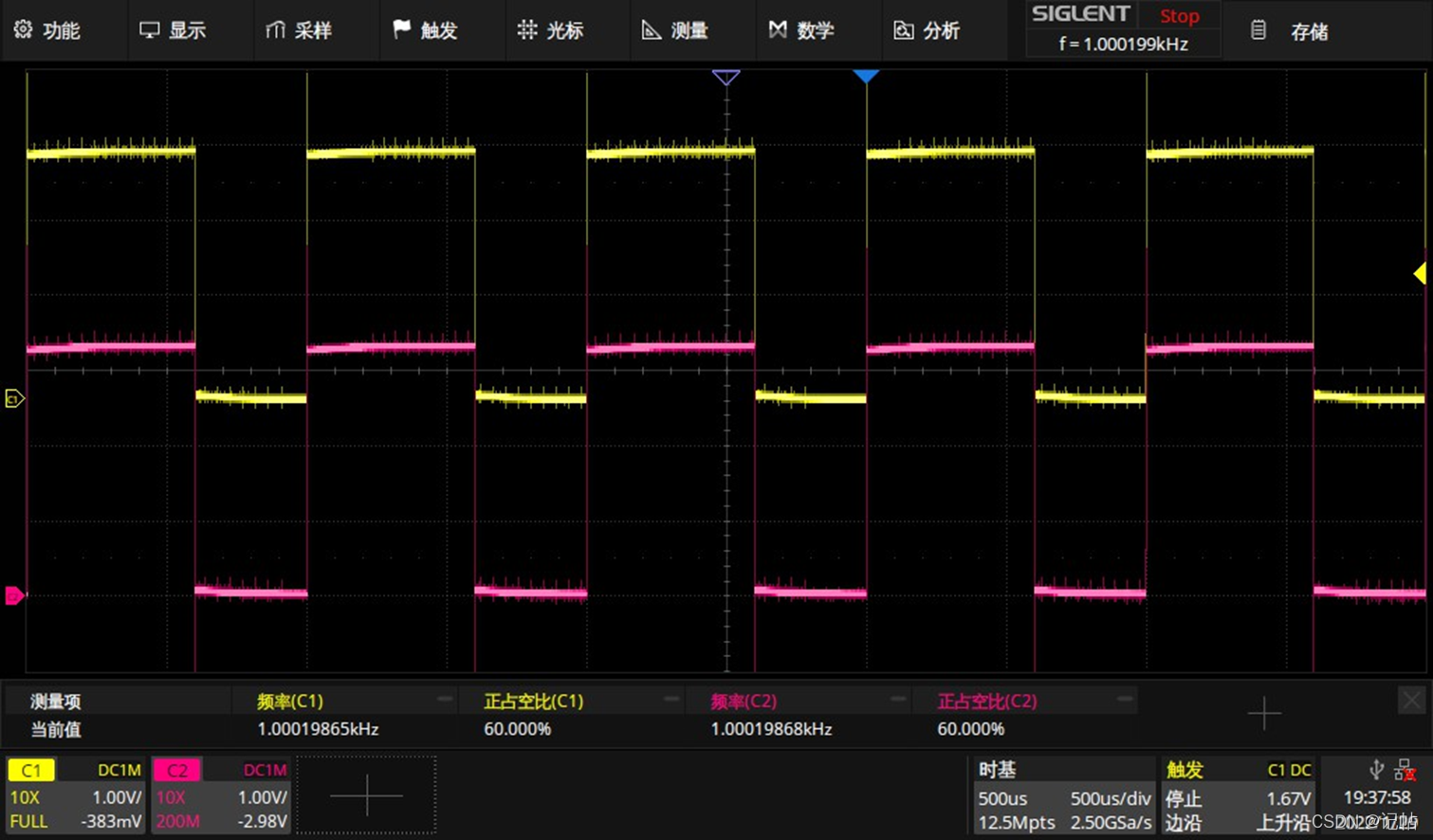Toggle the pink C2 channel tab

click(176, 770)
